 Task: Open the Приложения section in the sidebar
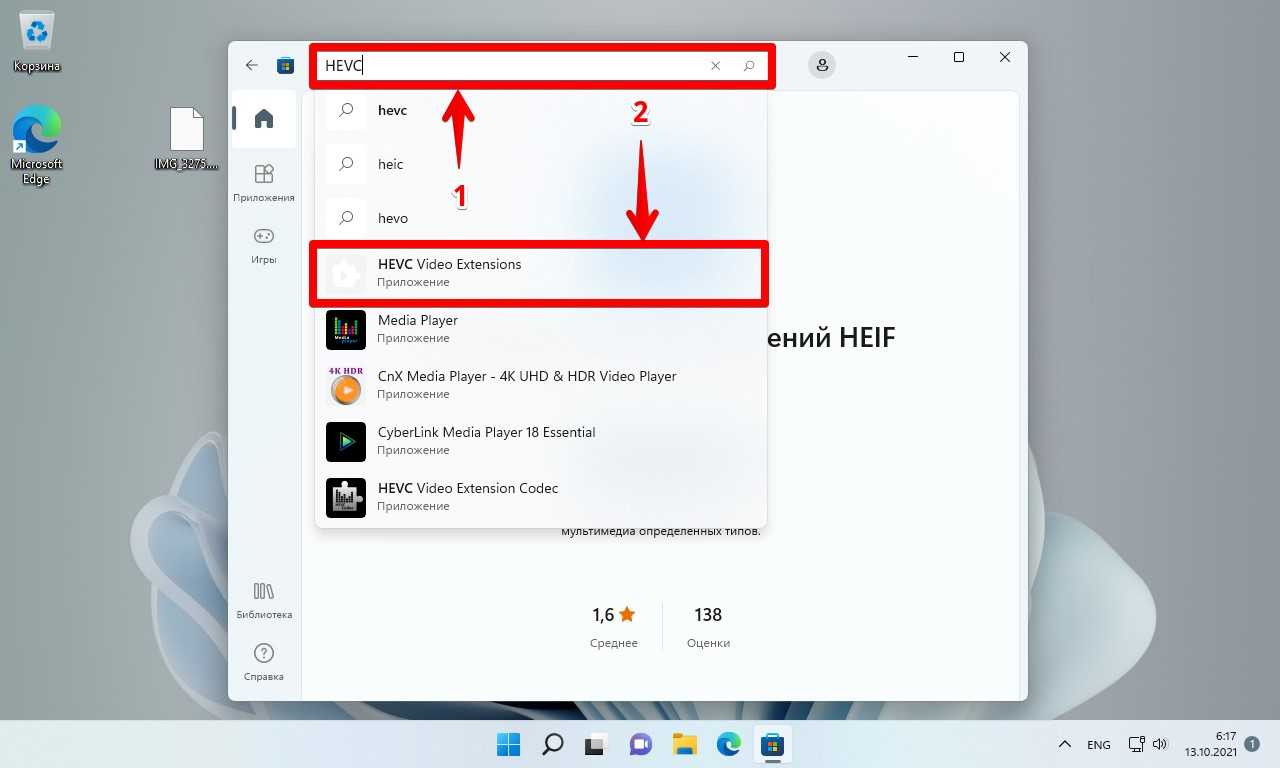[264, 183]
